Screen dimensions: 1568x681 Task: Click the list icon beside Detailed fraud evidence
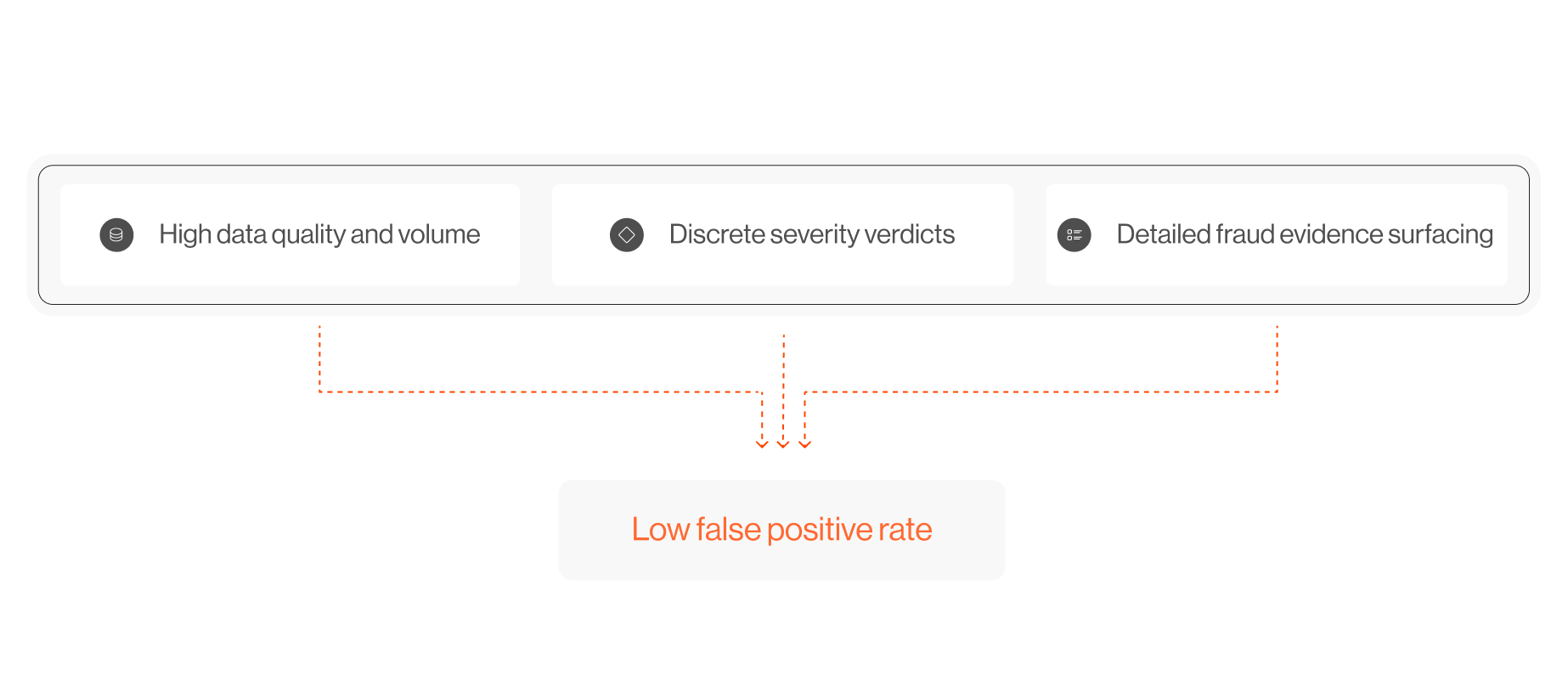1074,235
